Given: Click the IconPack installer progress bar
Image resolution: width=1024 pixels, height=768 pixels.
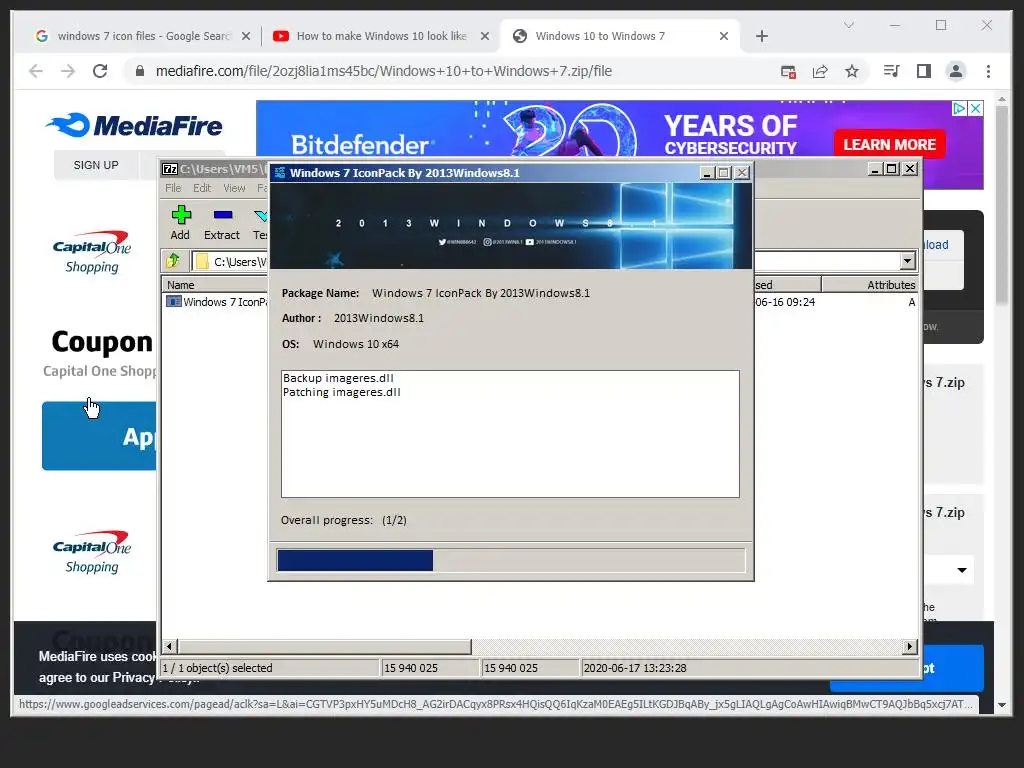Looking at the screenshot, I should [x=511, y=560].
